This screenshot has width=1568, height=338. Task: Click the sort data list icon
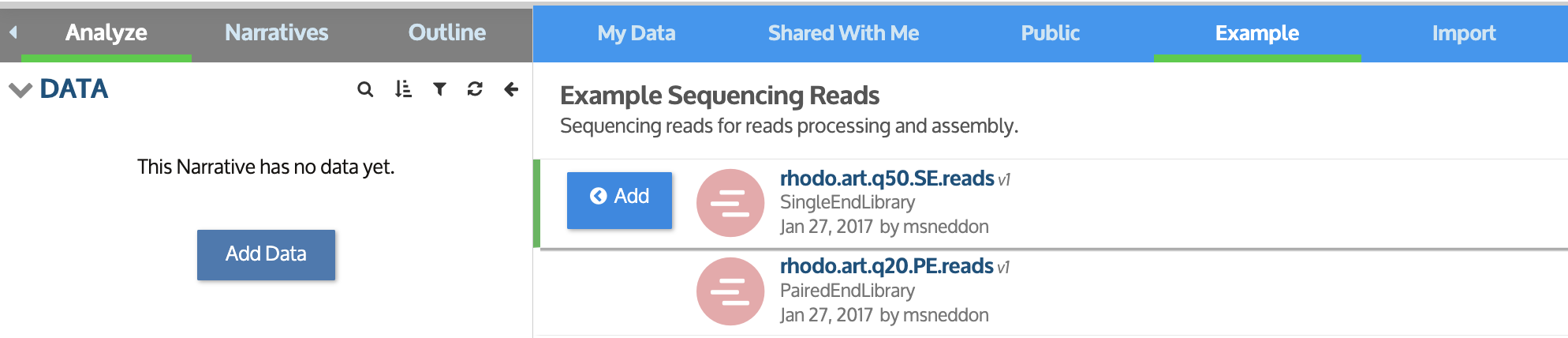pos(403,88)
